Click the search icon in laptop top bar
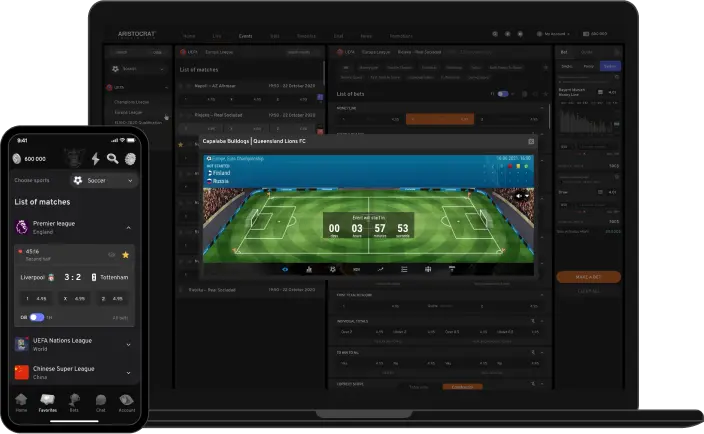This screenshot has height=434, width=704. [495, 34]
